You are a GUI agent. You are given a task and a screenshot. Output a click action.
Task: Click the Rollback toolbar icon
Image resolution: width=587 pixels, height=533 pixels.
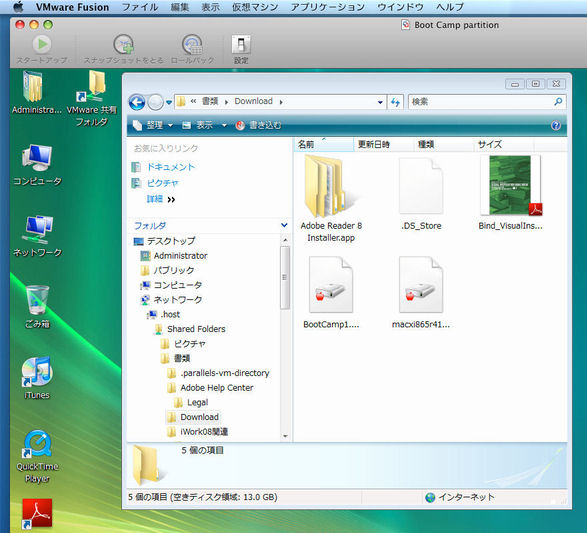coord(192,45)
